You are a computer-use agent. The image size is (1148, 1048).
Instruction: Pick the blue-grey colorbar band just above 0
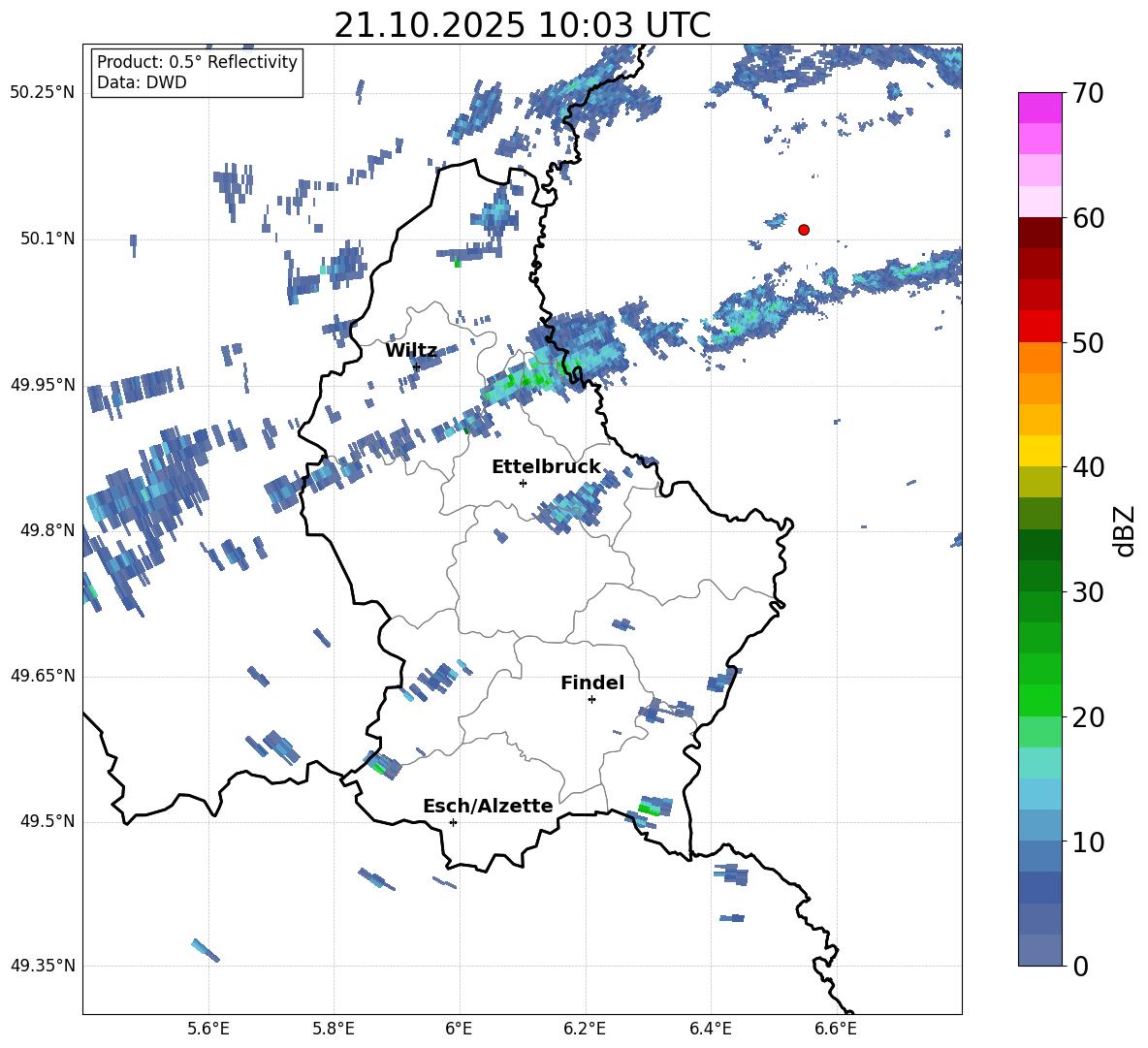tap(1039, 950)
